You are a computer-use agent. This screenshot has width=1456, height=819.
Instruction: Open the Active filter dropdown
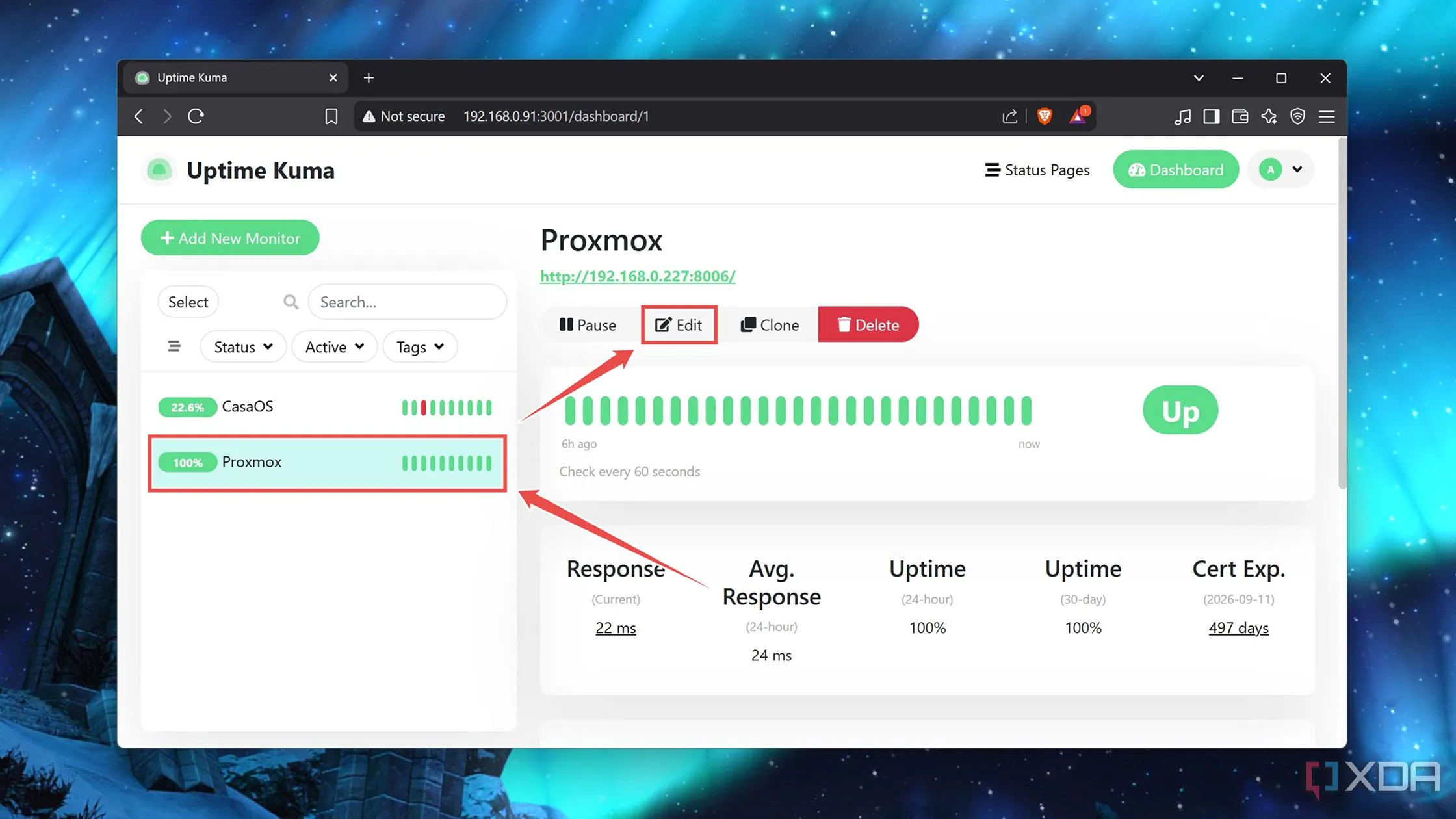(x=334, y=347)
